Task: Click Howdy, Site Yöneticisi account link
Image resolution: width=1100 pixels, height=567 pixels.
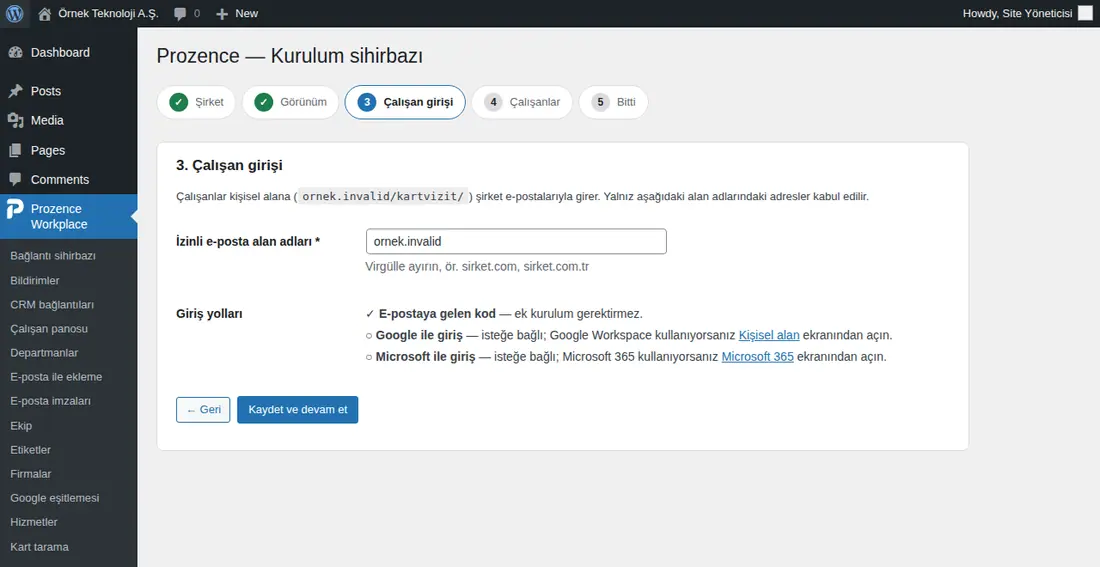Action: [1017, 14]
